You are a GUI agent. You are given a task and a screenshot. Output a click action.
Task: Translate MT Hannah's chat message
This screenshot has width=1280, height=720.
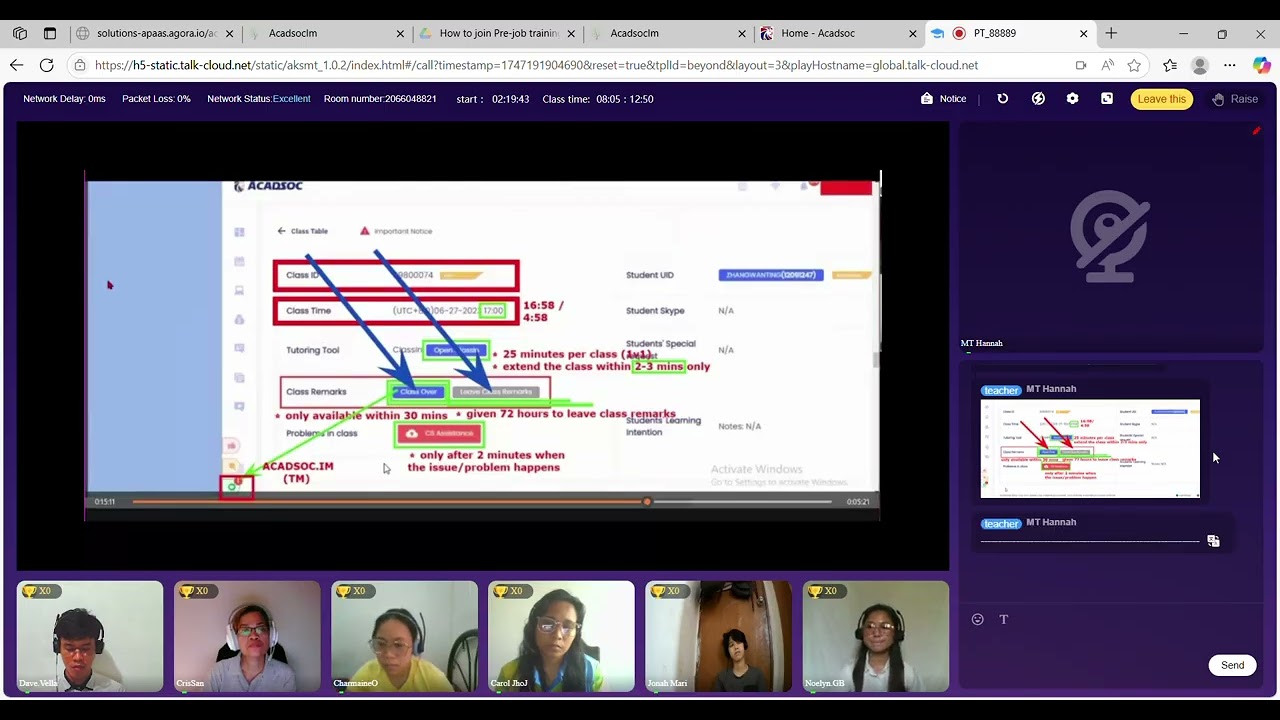pyautogui.click(x=1213, y=541)
